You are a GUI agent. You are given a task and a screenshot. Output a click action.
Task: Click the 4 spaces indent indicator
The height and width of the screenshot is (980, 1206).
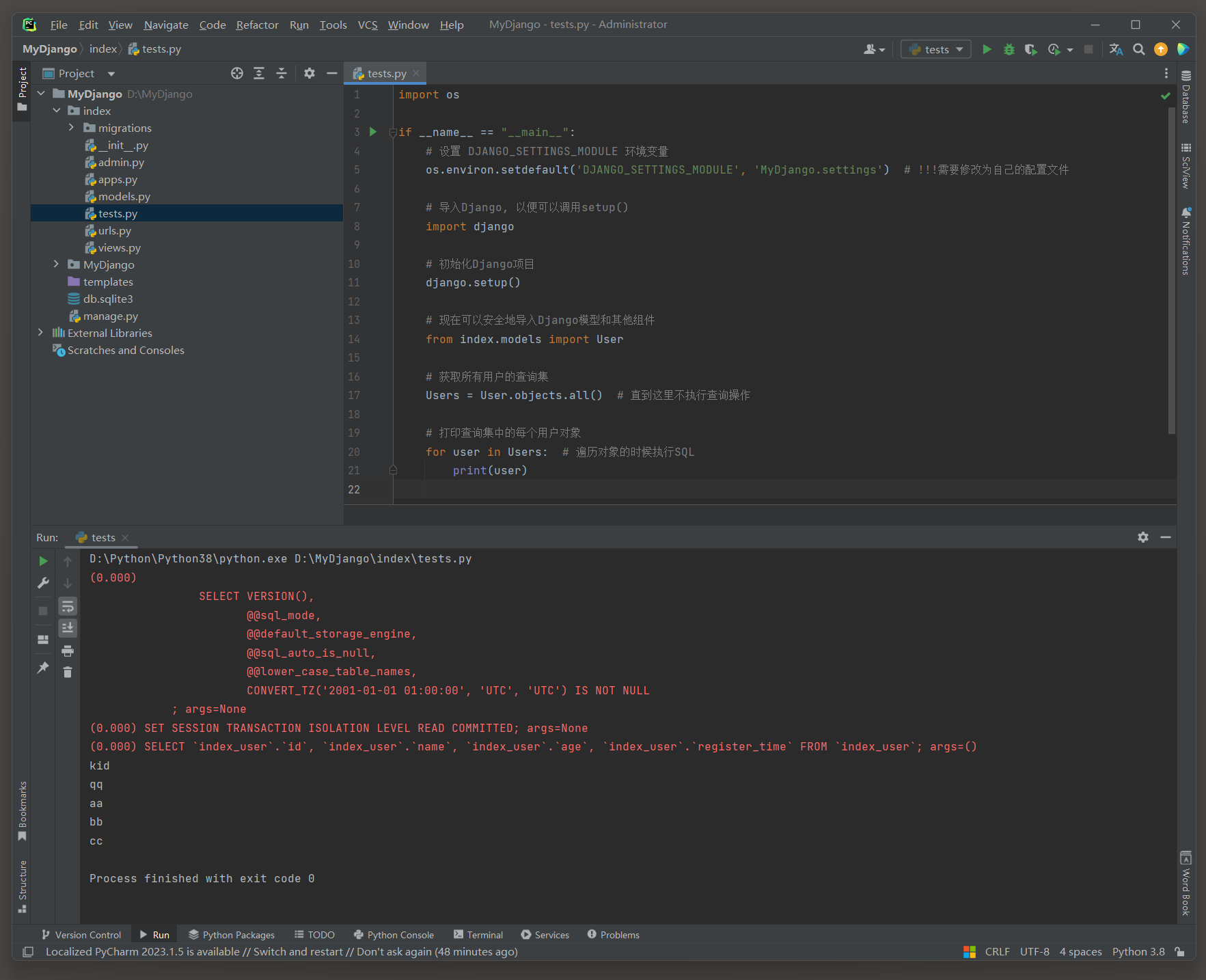point(1080,951)
